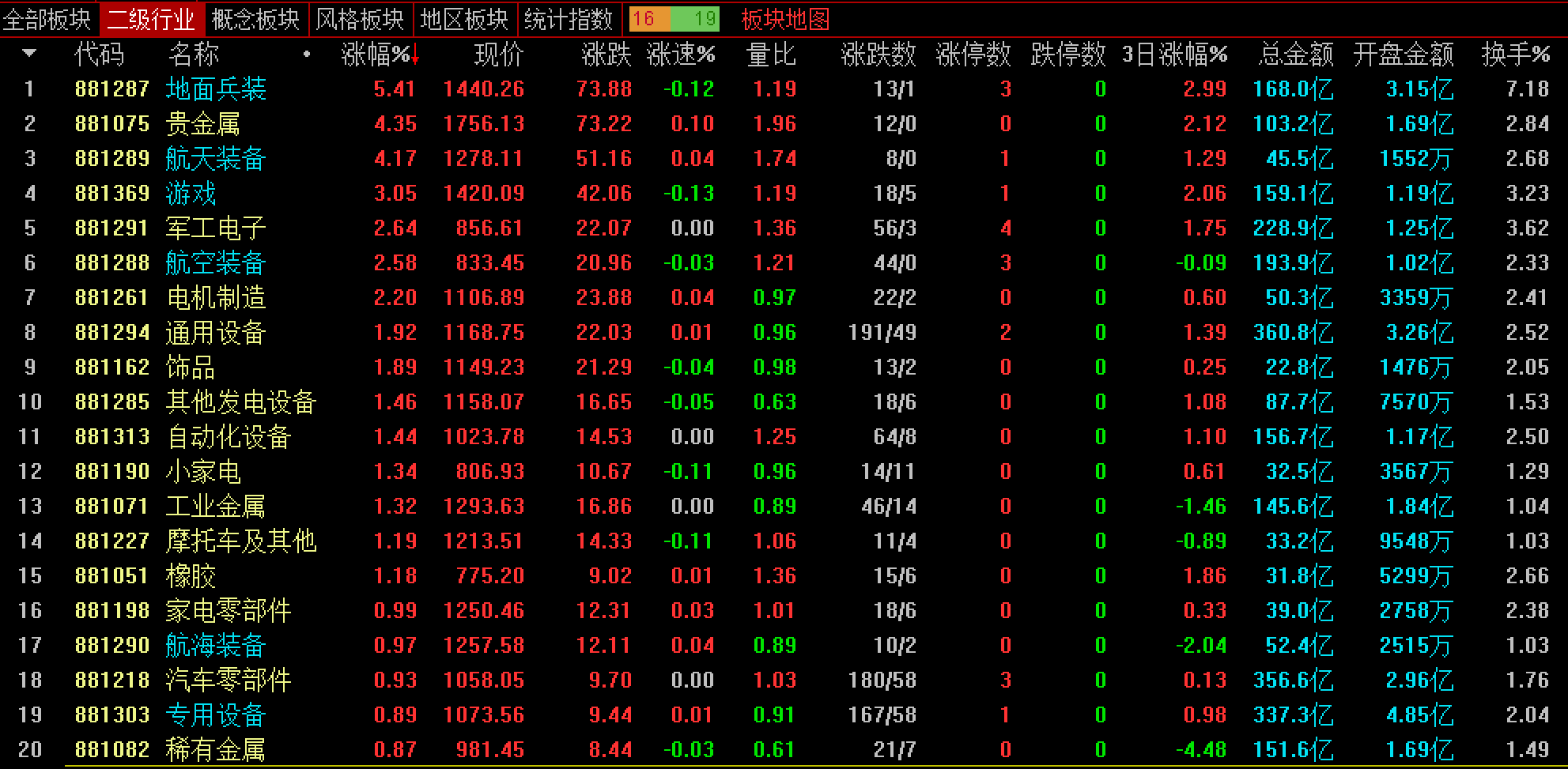Screen dimensions: 1568x769
Task: Sort by 换手% column header
Action: 1516,54
